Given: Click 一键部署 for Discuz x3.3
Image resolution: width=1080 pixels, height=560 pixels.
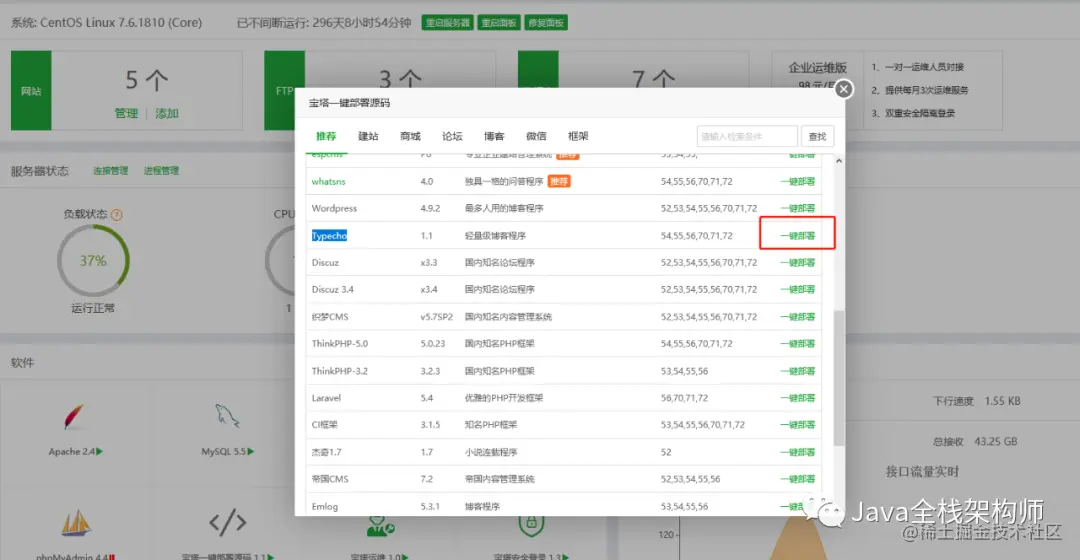Looking at the screenshot, I should point(798,262).
